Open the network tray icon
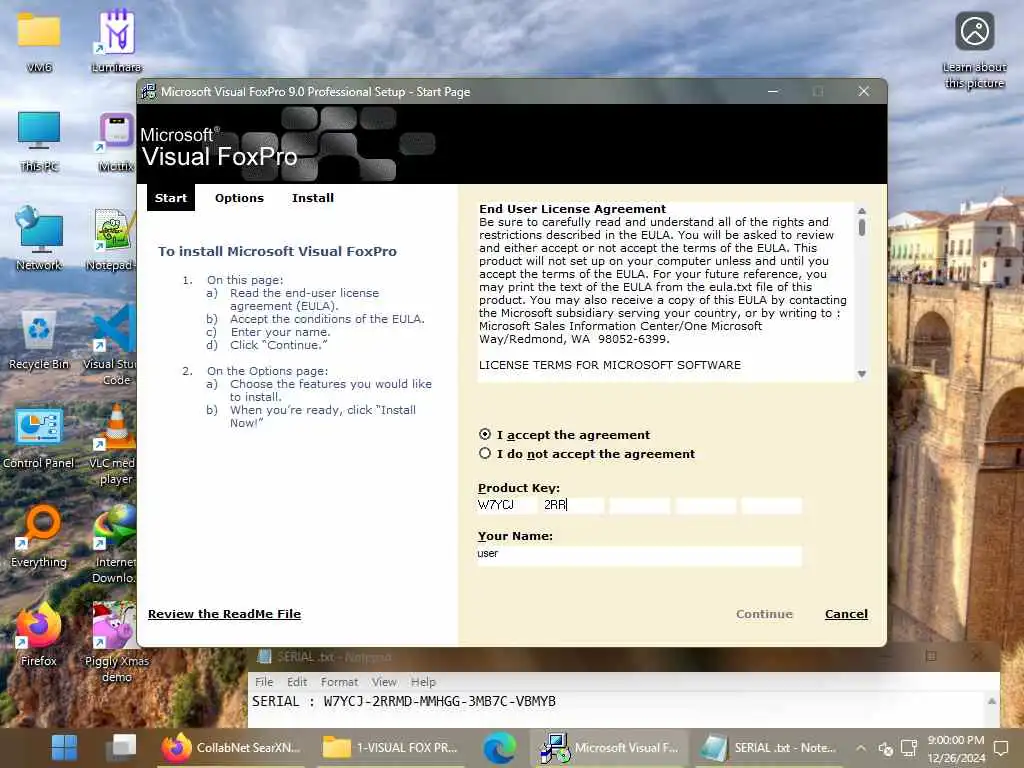 pyautogui.click(x=908, y=748)
